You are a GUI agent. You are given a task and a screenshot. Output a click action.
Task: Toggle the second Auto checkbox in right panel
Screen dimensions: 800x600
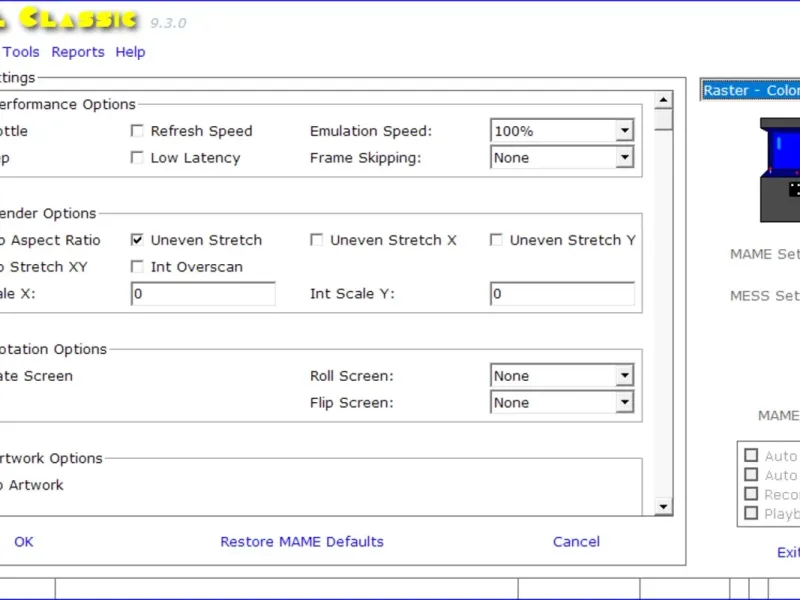click(751, 474)
